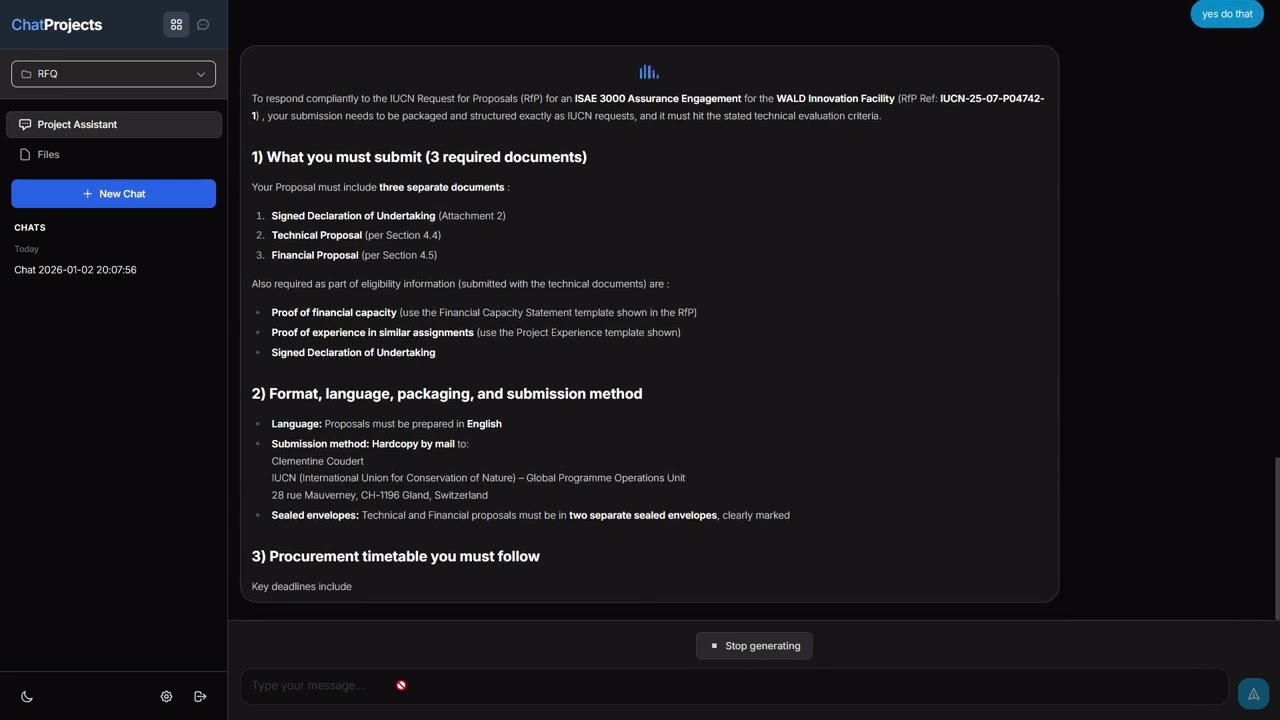Viewport: 1280px width, 720px height.
Task: Click the document icon next to Files
Action: click(26, 155)
